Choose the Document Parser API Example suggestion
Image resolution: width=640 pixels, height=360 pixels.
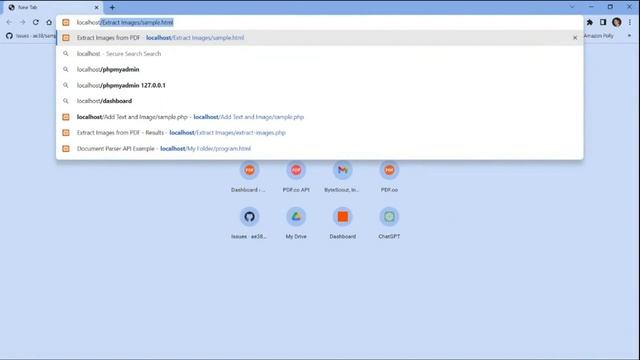click(320, 149)
